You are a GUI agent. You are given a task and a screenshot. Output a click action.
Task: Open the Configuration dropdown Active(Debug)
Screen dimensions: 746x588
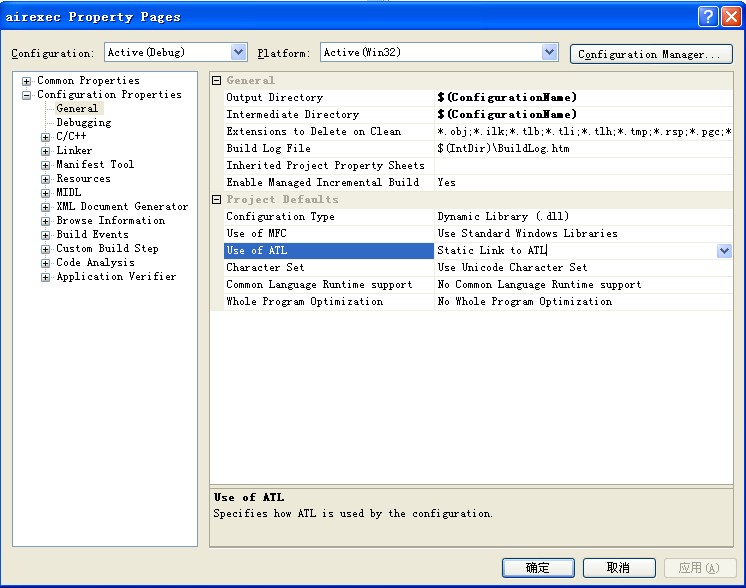238,52
